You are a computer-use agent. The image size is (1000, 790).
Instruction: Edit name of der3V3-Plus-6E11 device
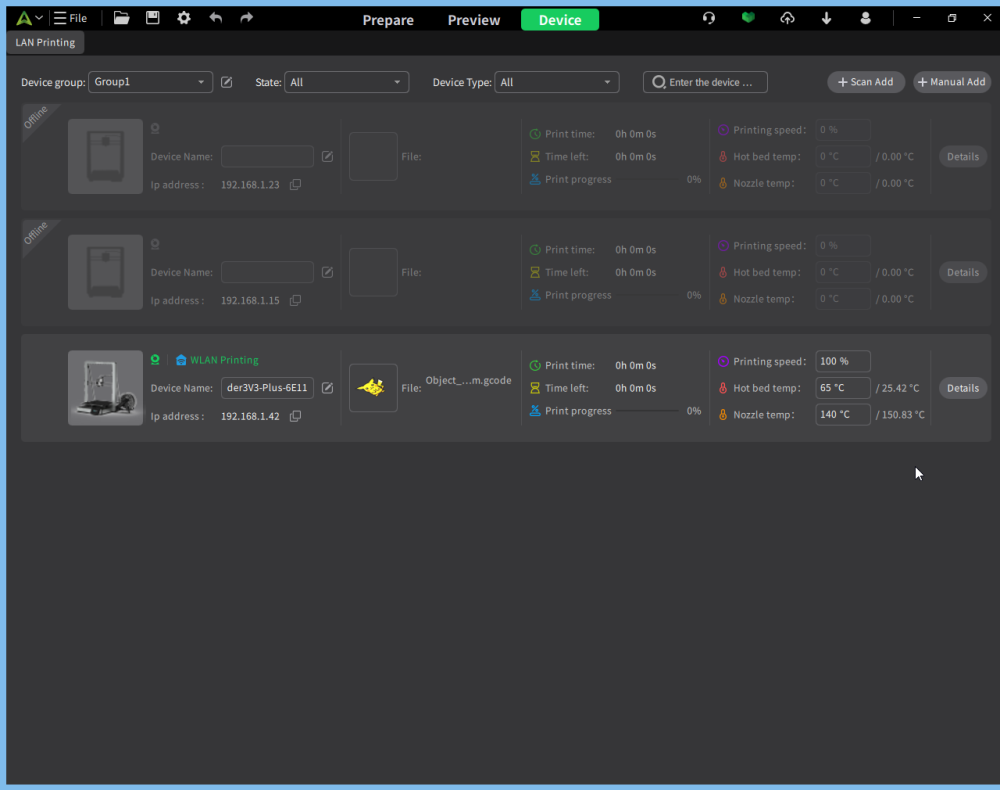[327, 388]
